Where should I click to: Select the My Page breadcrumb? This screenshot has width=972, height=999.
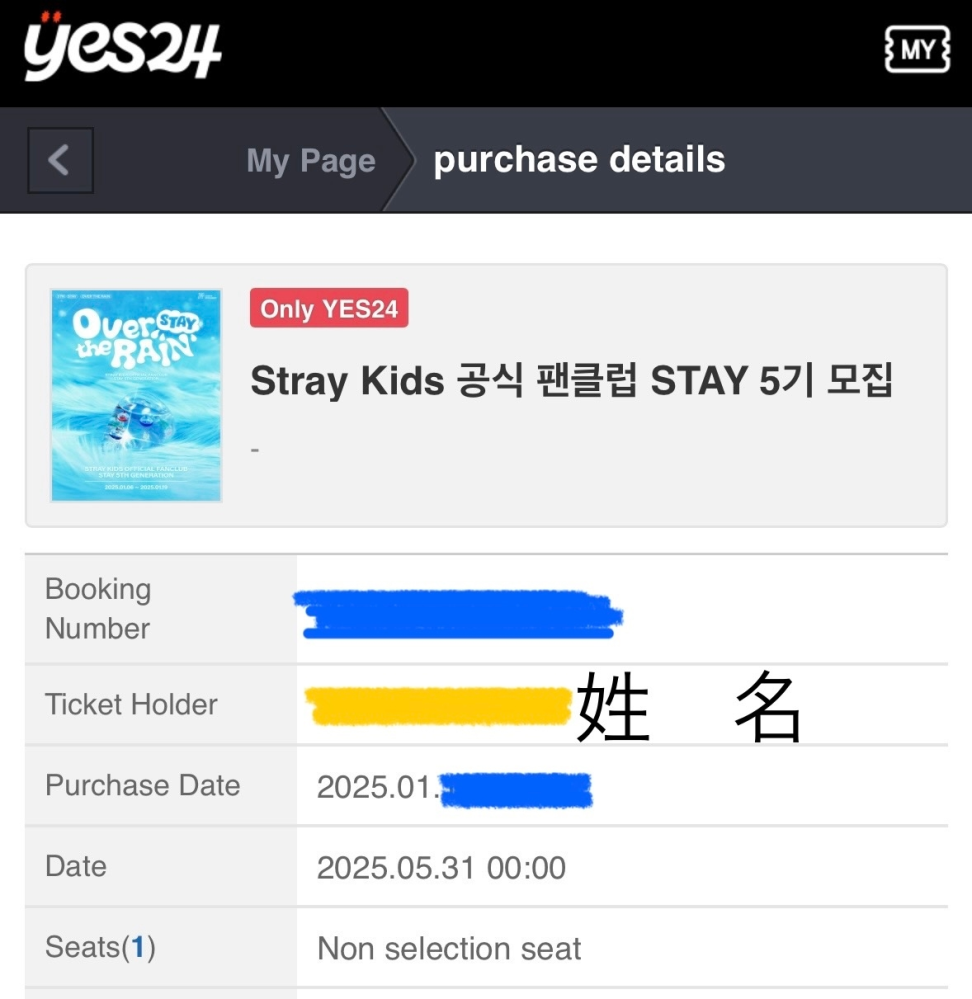click(311, 161)
